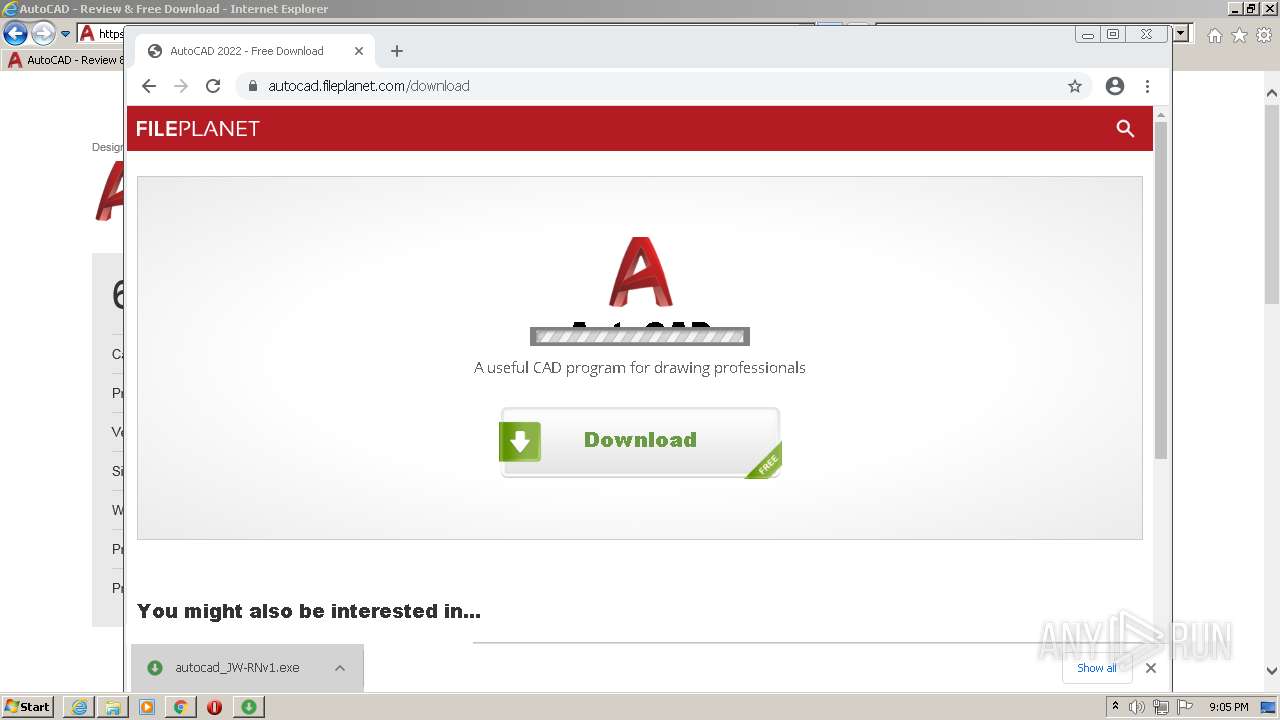Click the Internet Explorer scrollbar down arrow
1280x720 pixels.
click(x=1272, y=672)
